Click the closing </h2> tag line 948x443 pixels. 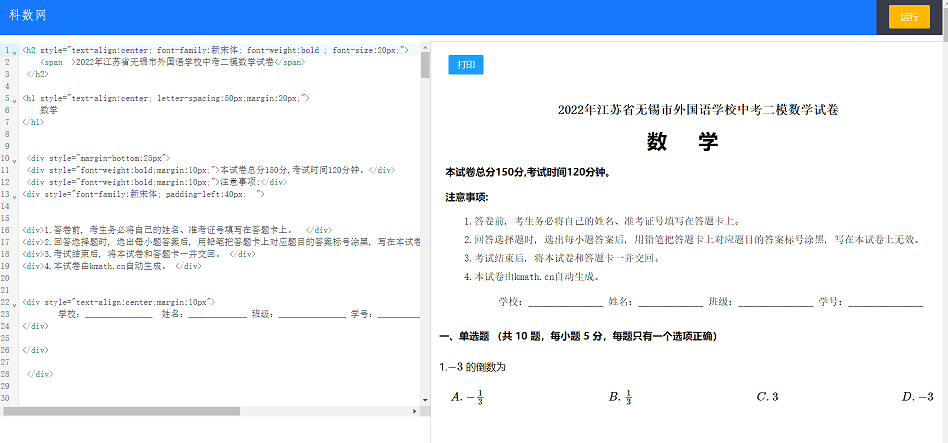[x=36, y=74]
